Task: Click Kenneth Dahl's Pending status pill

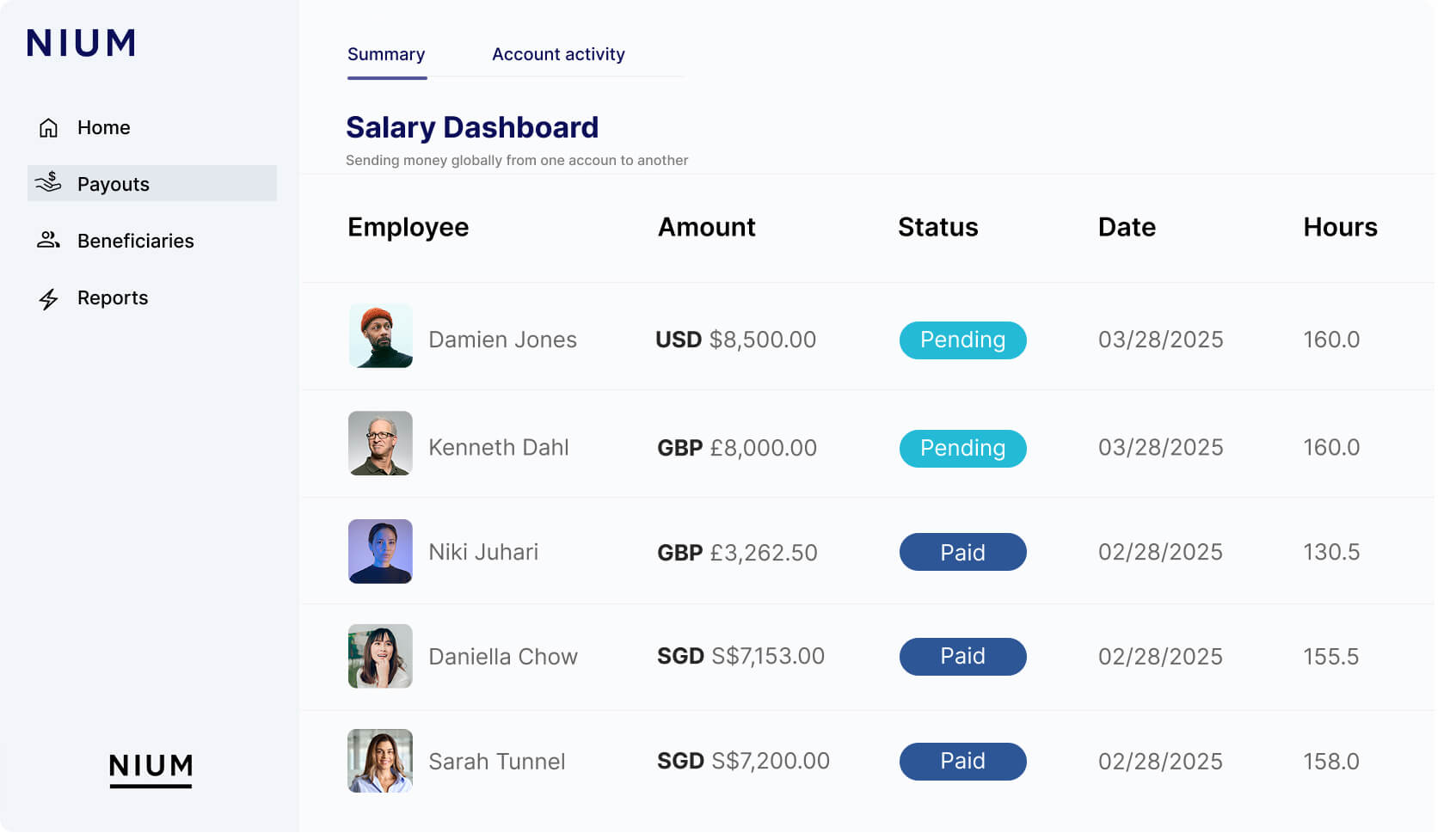Action: pyautogui.click(x=962, y=448)
